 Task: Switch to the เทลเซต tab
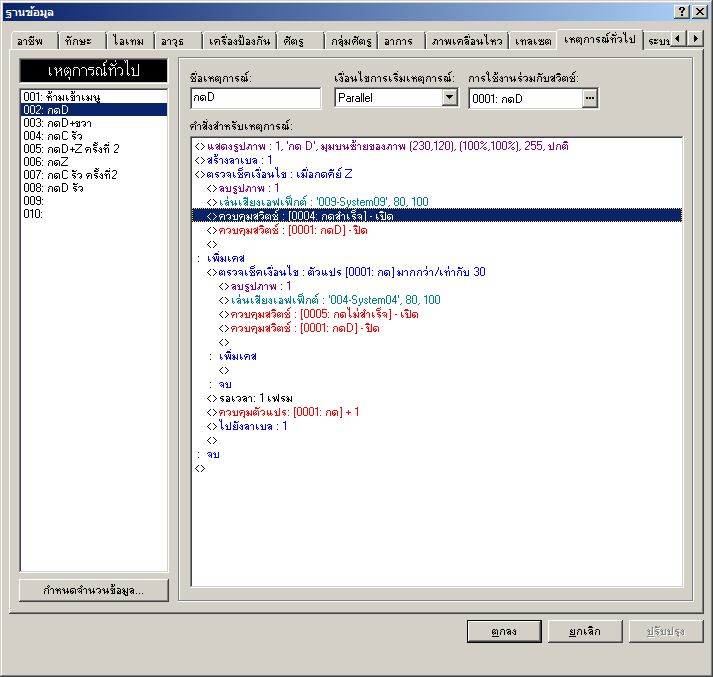click(x=532, y=41)
